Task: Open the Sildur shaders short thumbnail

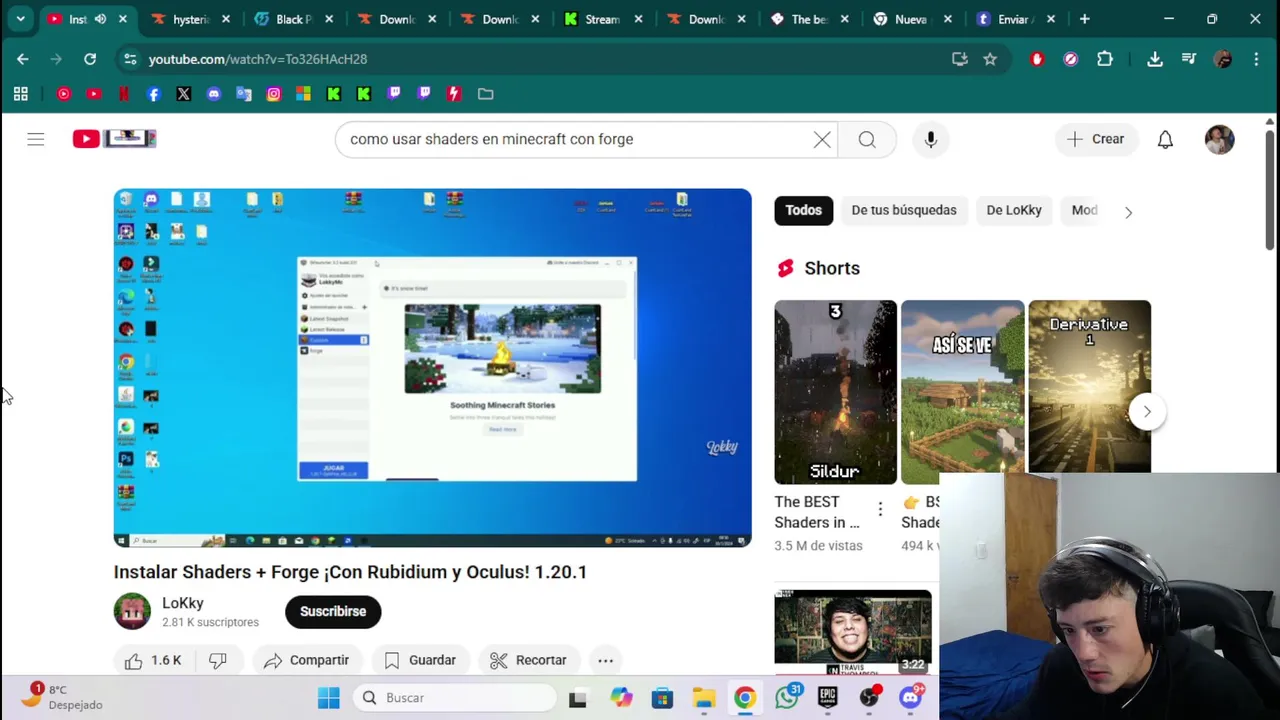Action: [x=835, y=392]
